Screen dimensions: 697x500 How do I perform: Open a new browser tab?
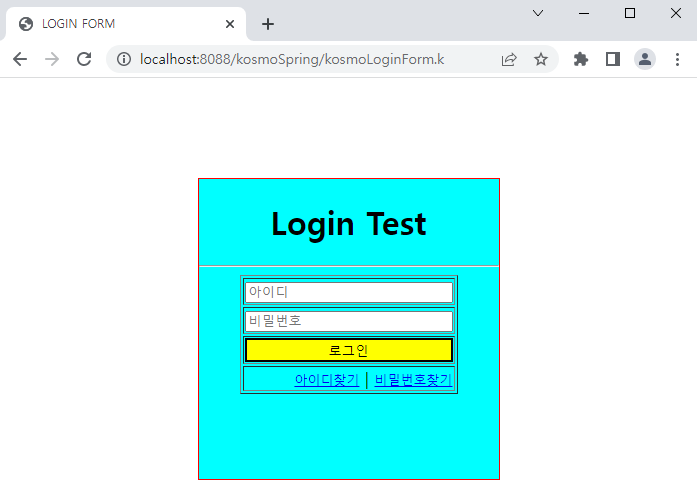[268, 24]
